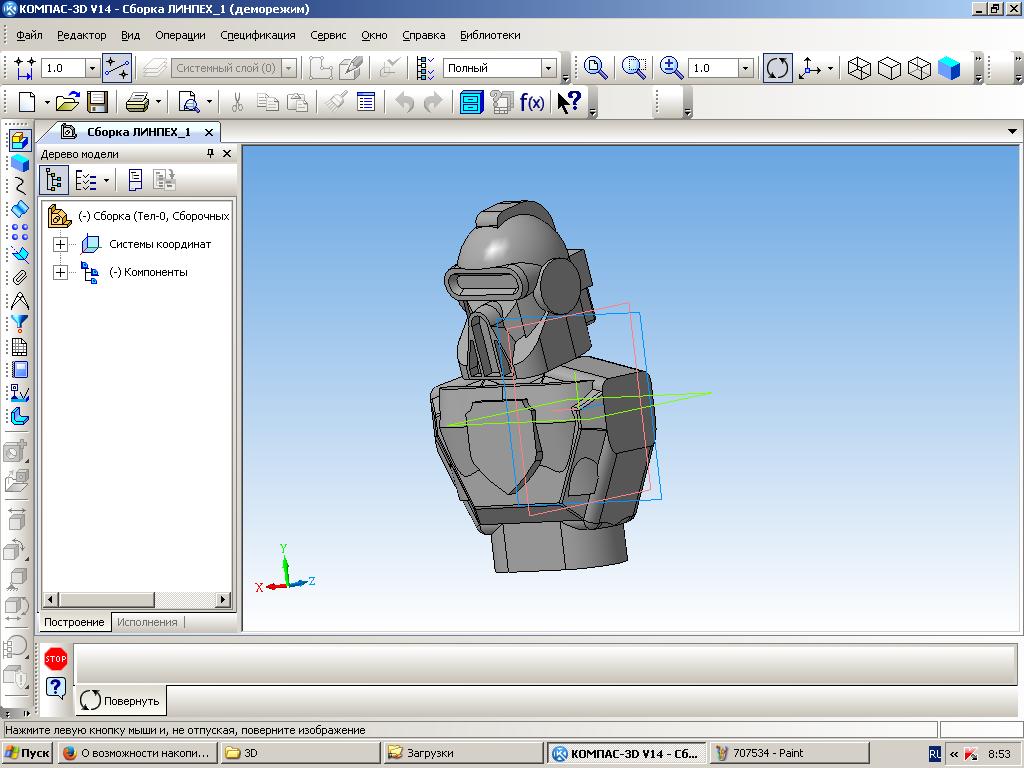
Task: Open the Print document icon
Action: (137, 103)
